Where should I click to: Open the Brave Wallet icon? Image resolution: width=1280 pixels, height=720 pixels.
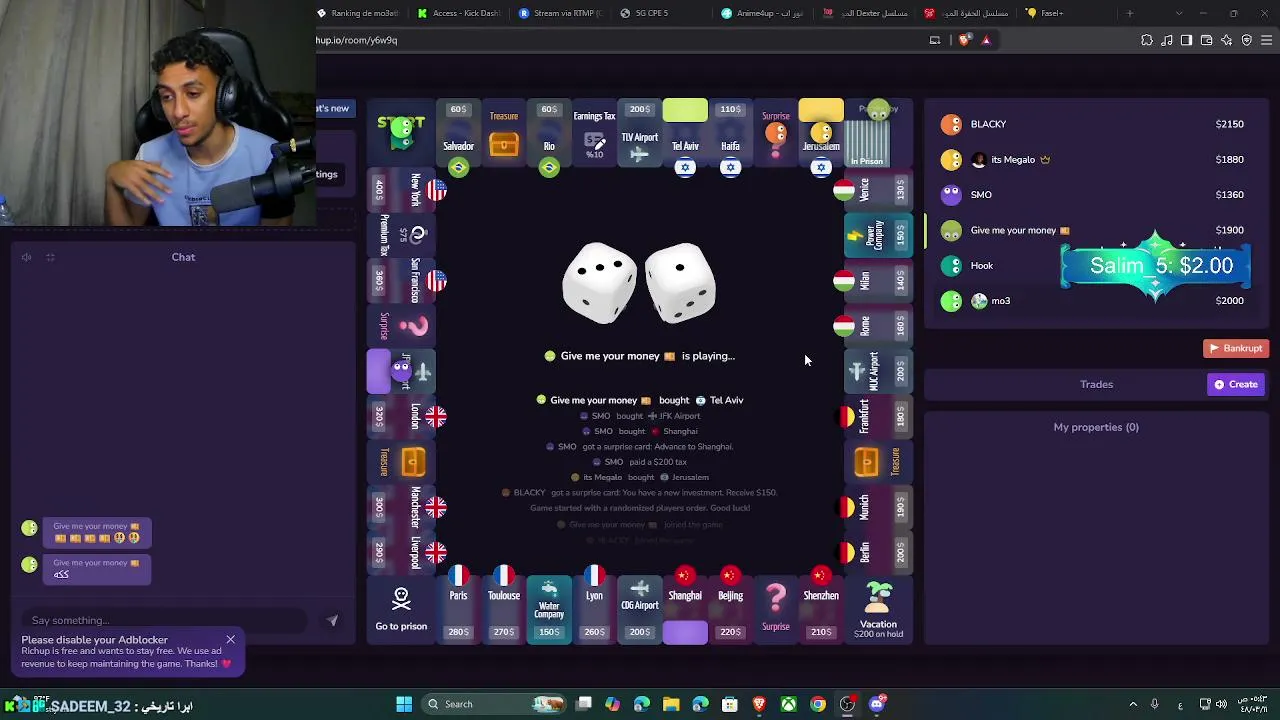tap(1206, 40)
